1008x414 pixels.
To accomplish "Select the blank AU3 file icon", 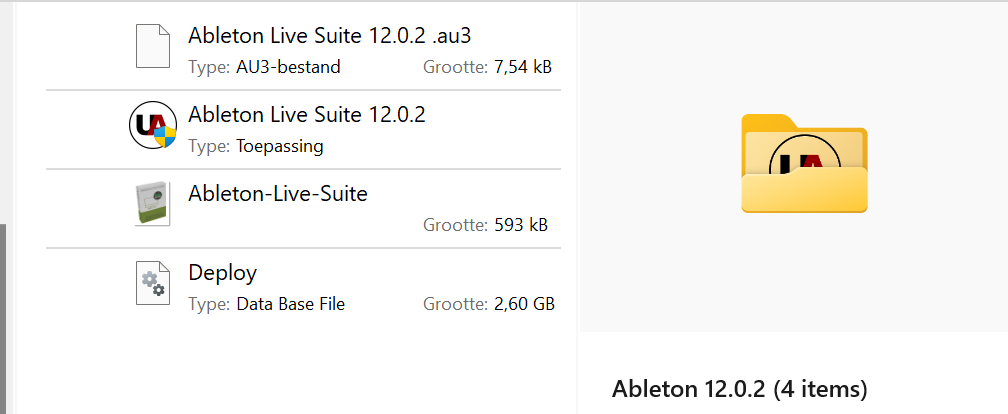I will tap(153, 46).
